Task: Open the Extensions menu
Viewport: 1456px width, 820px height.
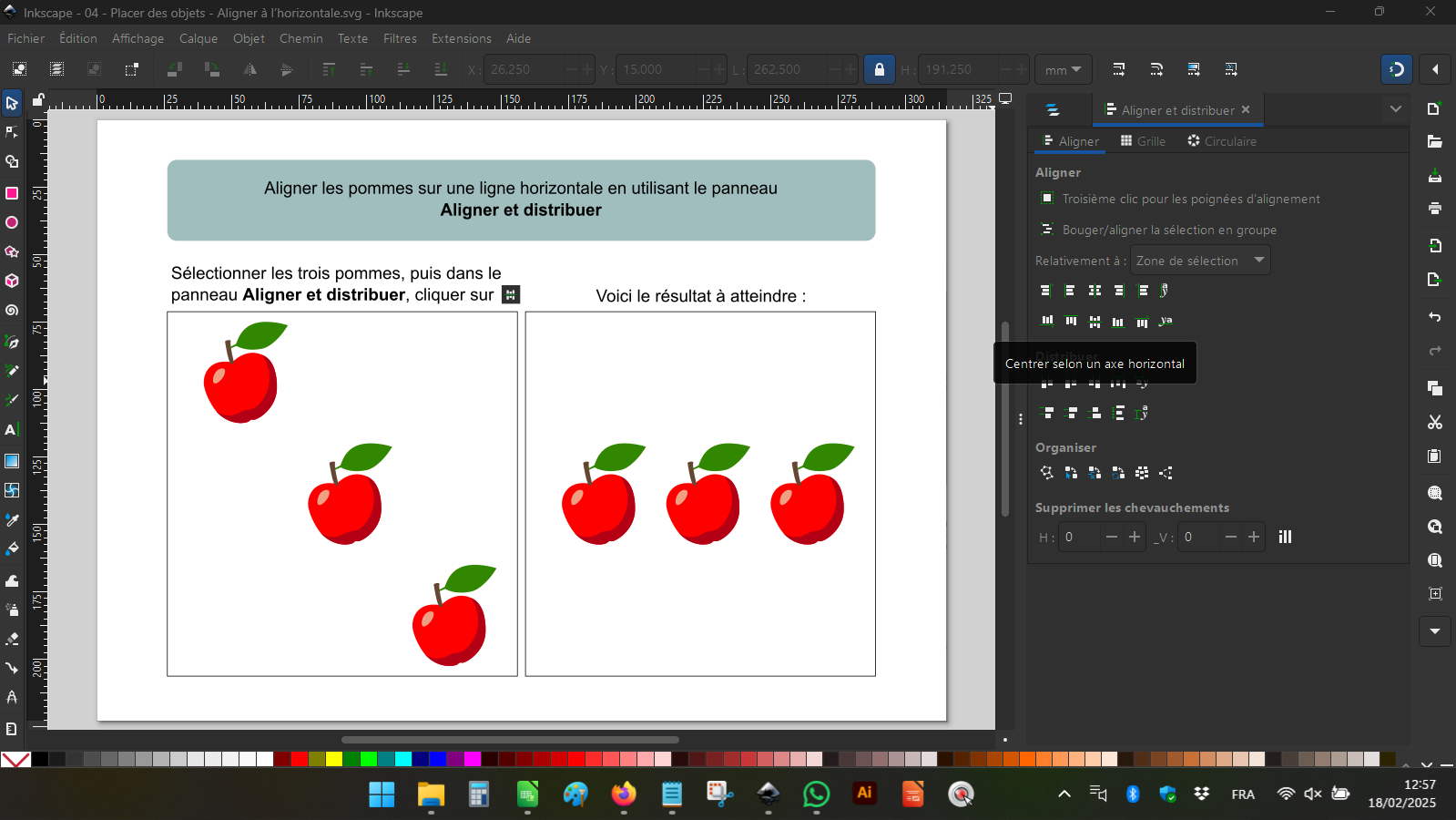Action: point(461,38)
